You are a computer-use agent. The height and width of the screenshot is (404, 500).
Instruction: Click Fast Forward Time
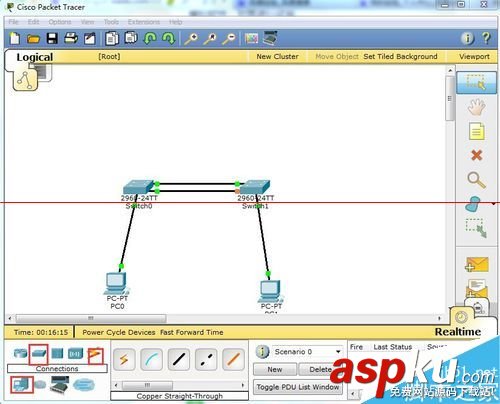tap(192, 332)
